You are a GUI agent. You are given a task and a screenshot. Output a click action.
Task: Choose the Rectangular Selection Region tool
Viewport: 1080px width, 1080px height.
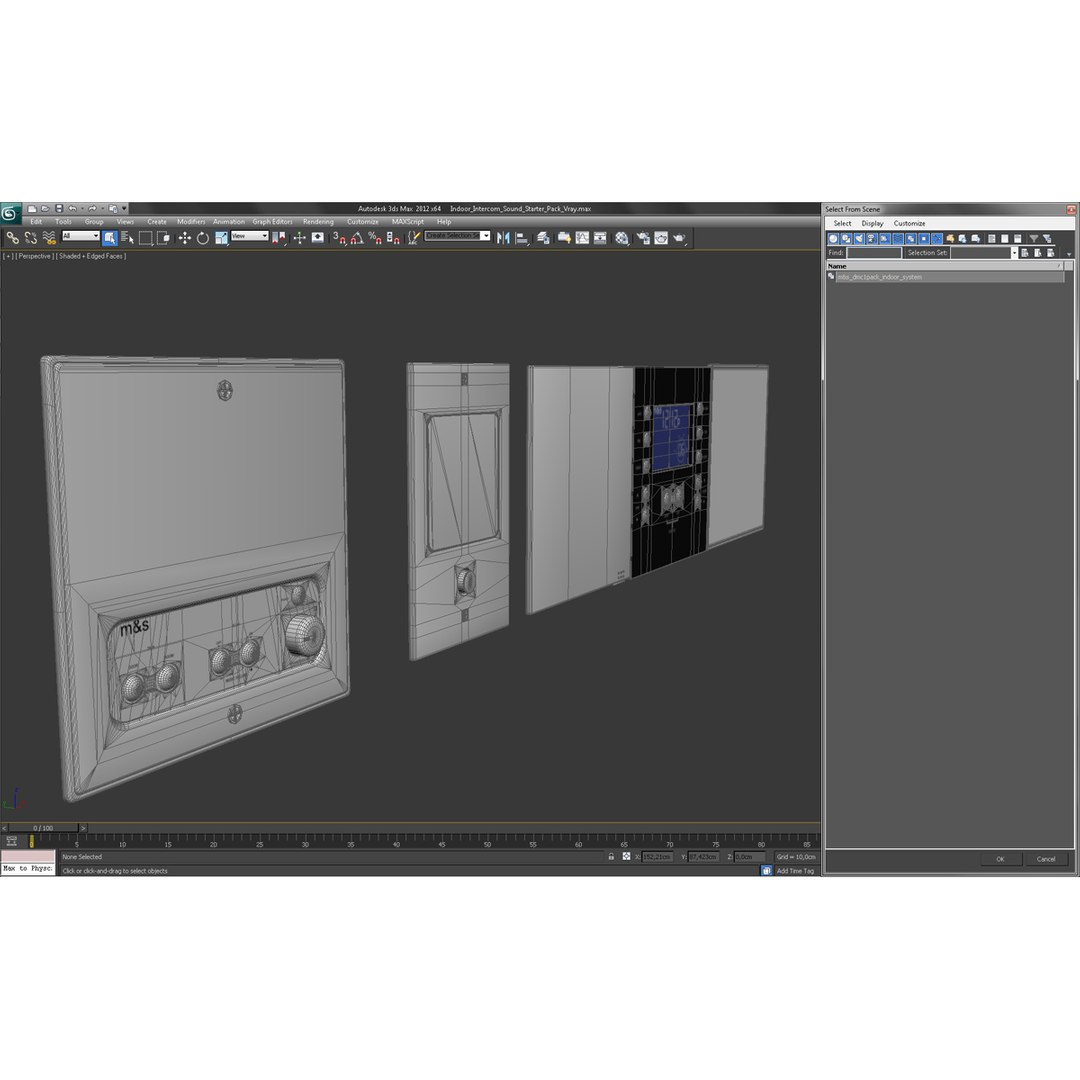point(145,238)
